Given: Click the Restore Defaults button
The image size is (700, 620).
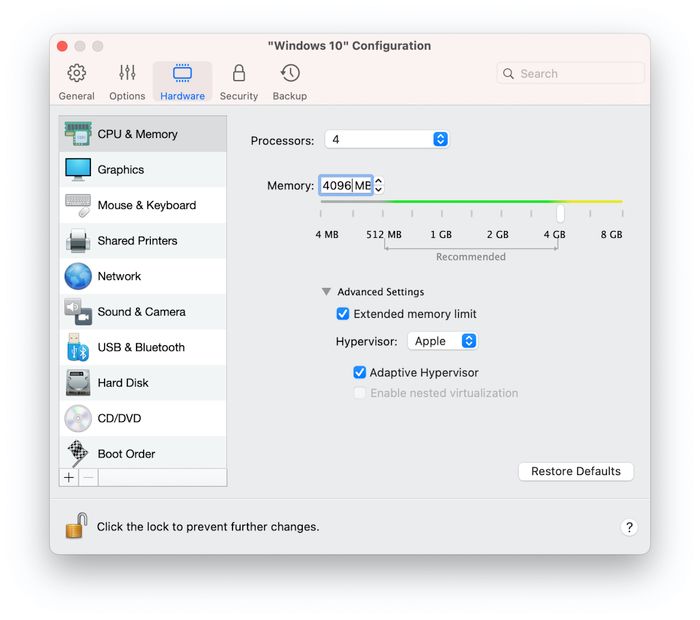Looking at the screenshot, I should [x=576, y=471].
